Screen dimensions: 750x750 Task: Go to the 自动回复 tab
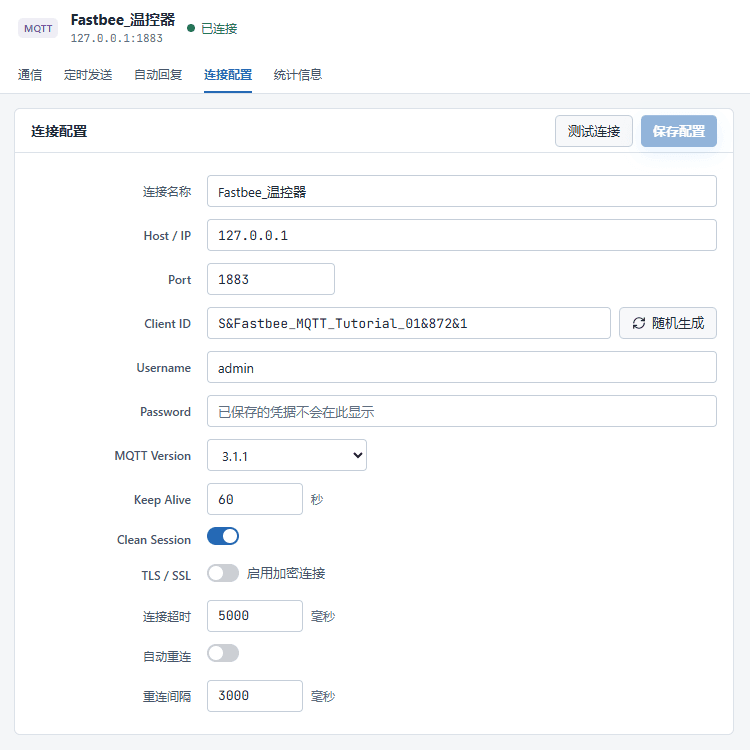point(158,75)
